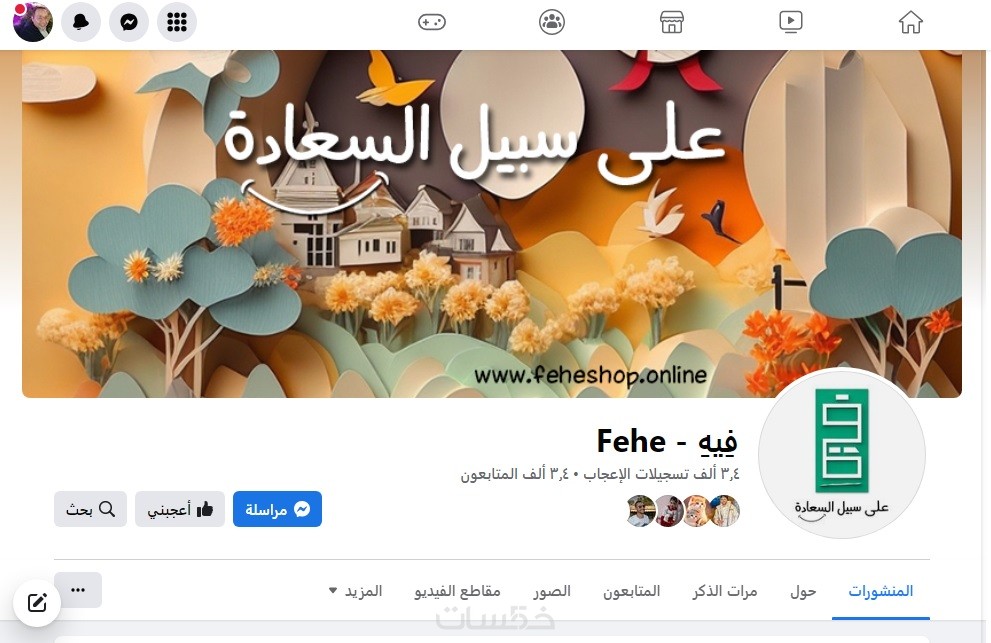Image resolution: width=991 pixels, height=643 pixels.
Task: Switch to the حول tab
Action: click(803, 591)
